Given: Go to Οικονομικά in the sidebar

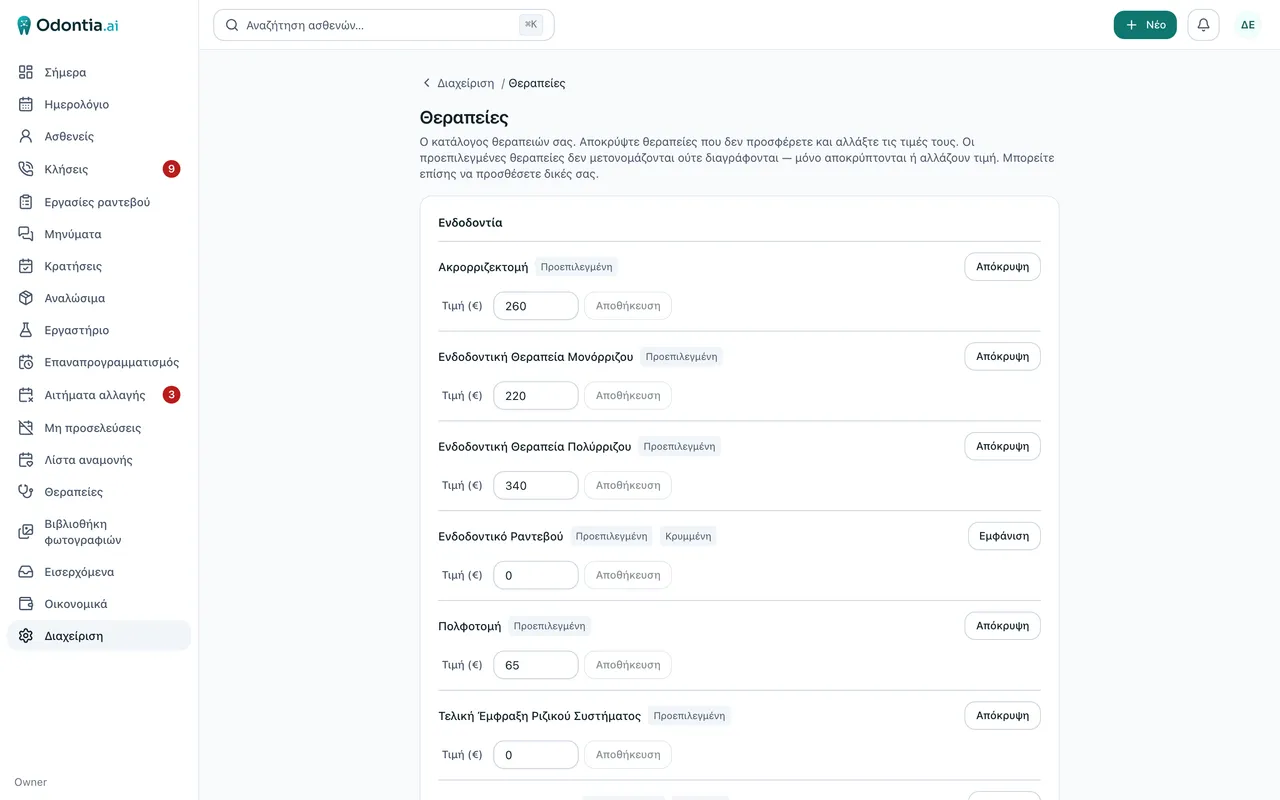Looking at the screenshot, I should (98, 604).
